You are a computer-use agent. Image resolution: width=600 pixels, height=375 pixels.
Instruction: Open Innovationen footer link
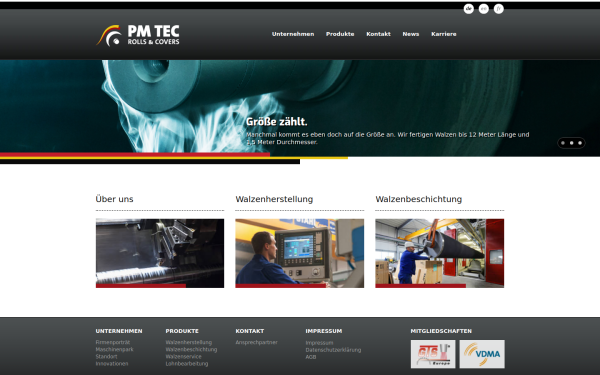(112, 364)
